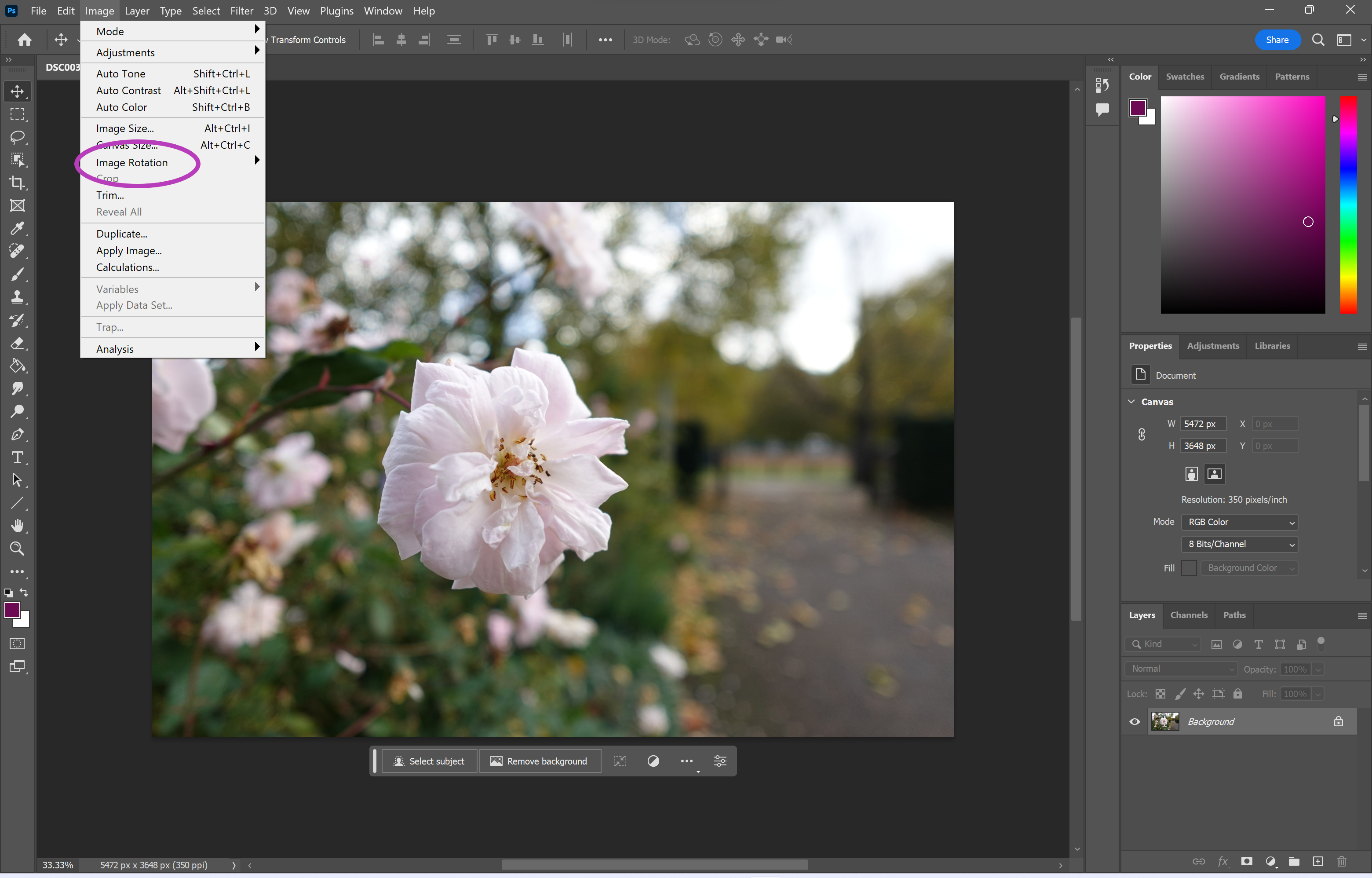Open the Color panel options menu

pyautogui.click(x=1362, y=77)
